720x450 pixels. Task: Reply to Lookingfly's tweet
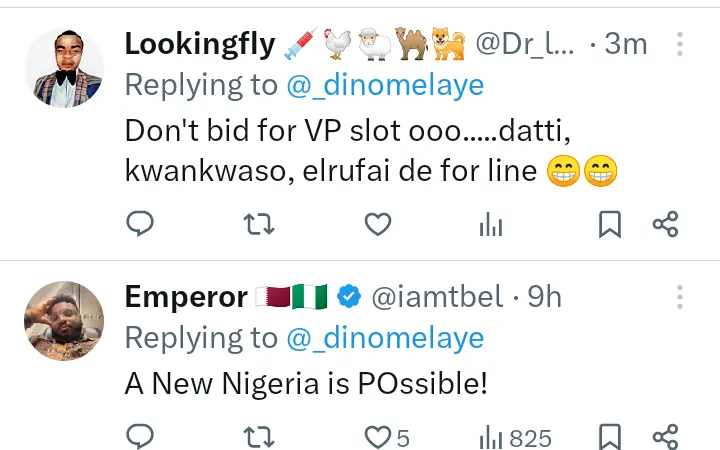click(x=141, y=225)
